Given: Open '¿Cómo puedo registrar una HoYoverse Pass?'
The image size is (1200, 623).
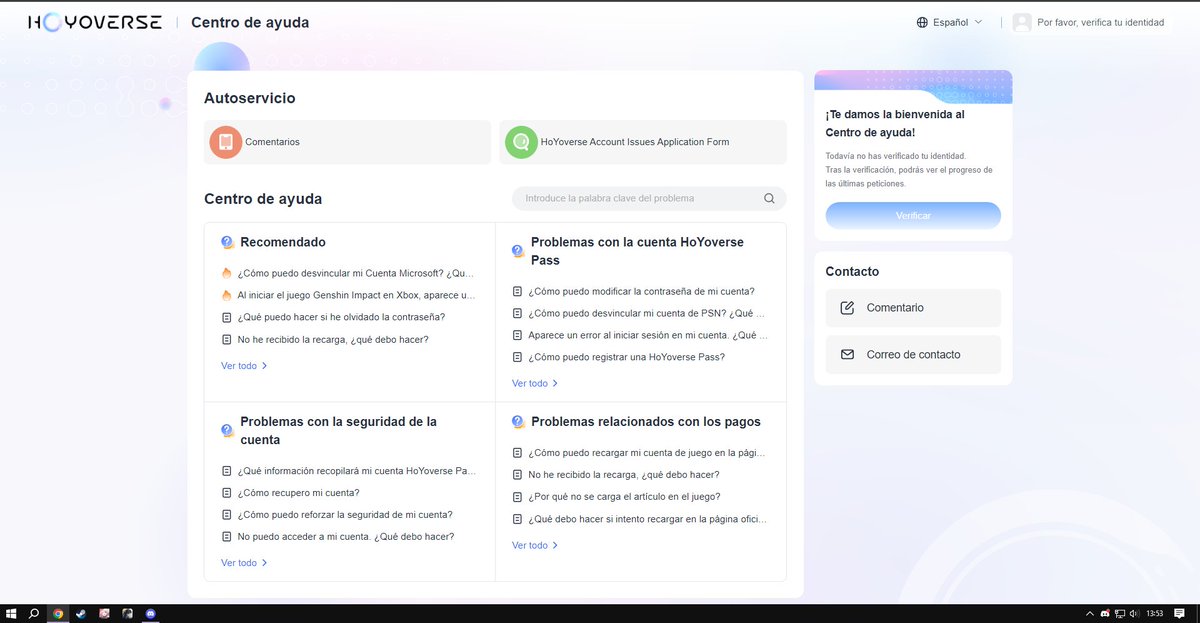Looking at the screenshot, I should [x=626, y=357].
